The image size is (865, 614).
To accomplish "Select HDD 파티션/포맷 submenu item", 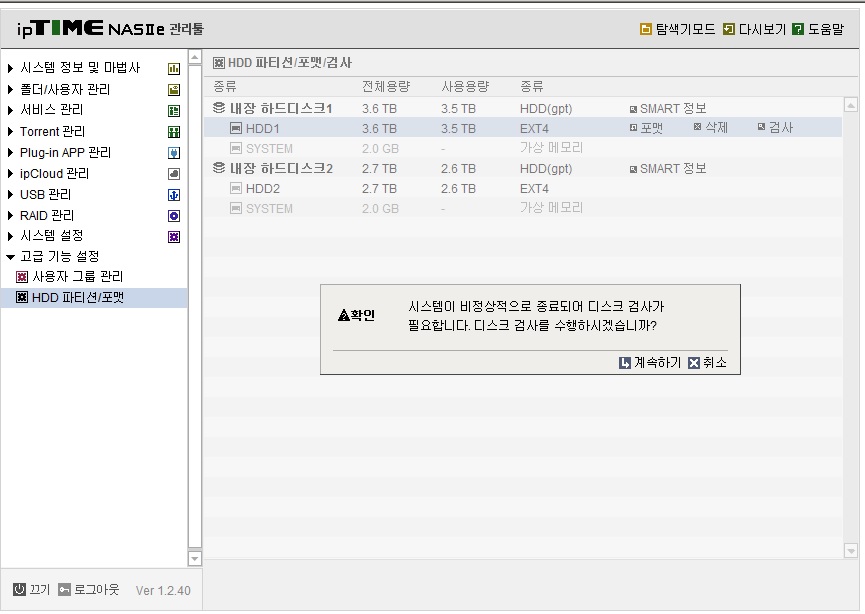I will (x=78, y=297).
